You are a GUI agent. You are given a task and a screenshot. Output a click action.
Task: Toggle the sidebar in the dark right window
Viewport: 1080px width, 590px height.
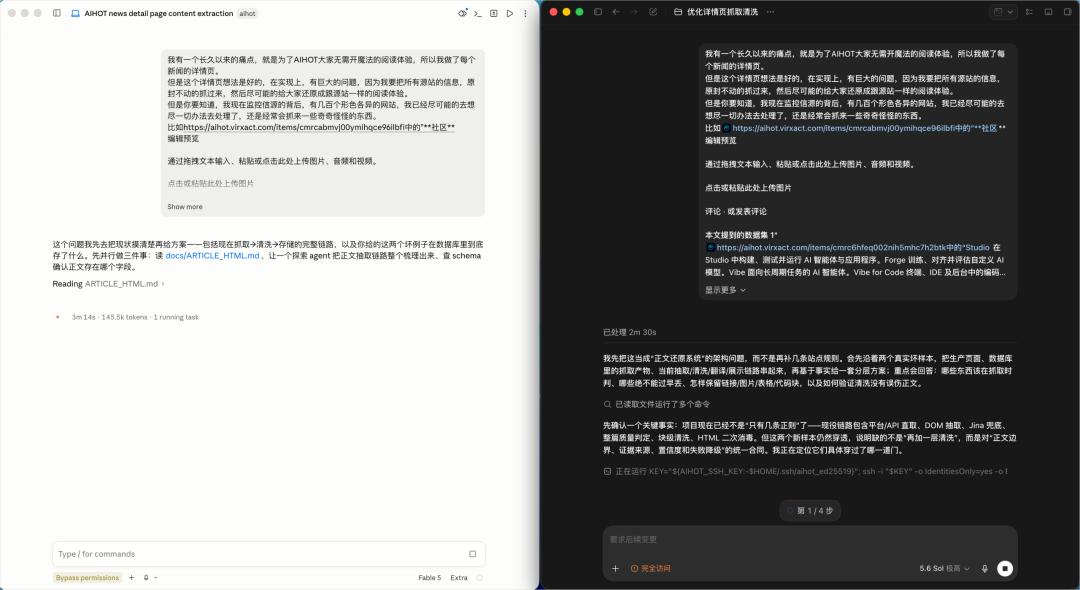[x=598, y=12]
